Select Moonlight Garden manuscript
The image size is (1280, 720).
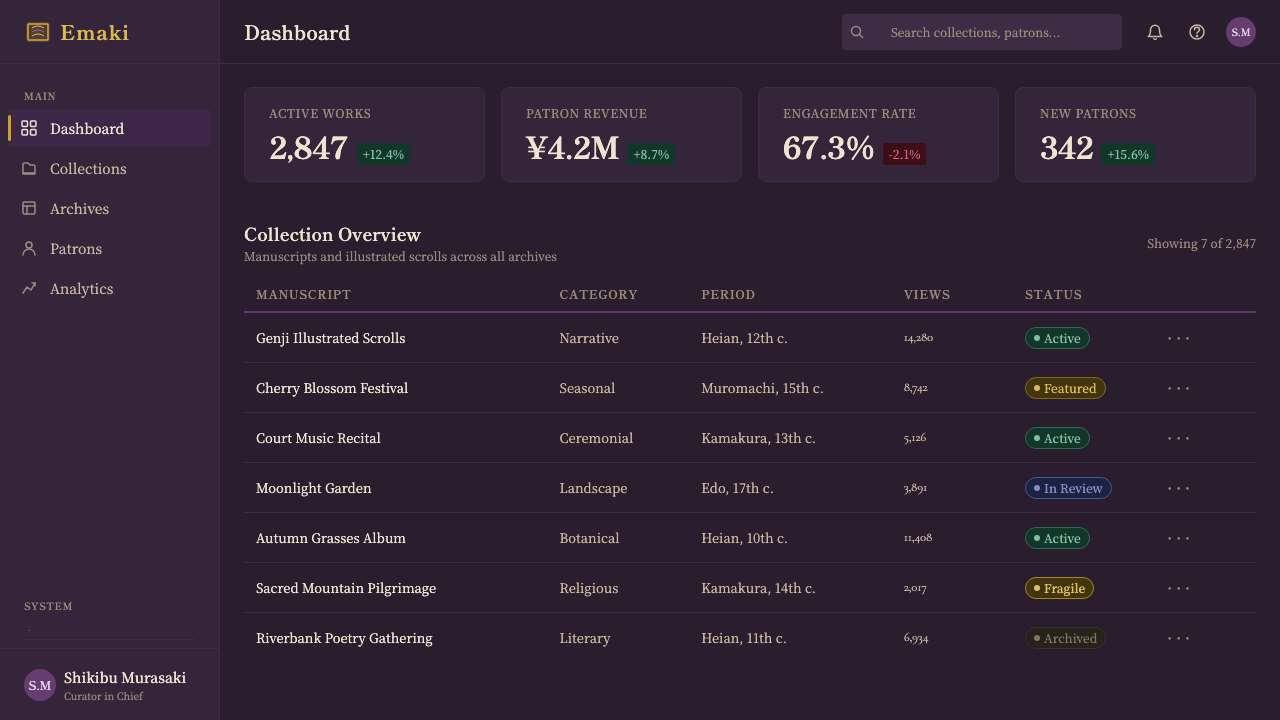pyautogui.click(x=314, y=488)
